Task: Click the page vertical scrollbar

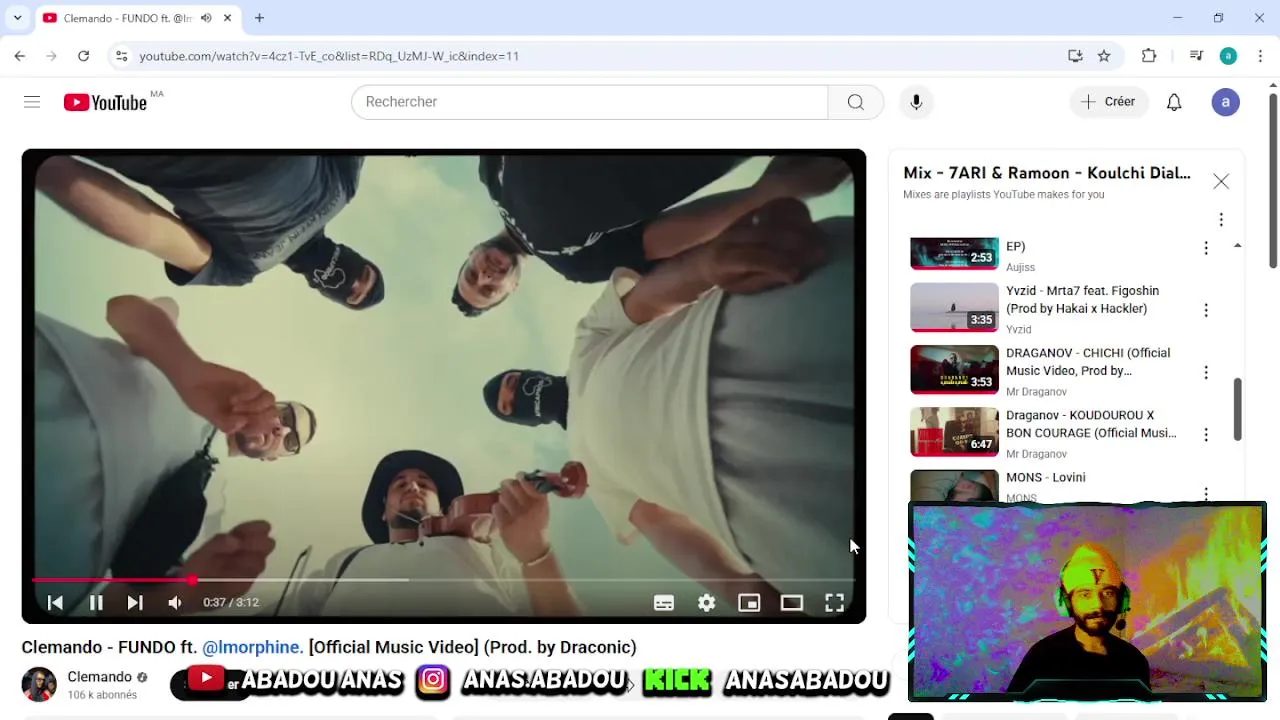Action: pos(1273,180)
